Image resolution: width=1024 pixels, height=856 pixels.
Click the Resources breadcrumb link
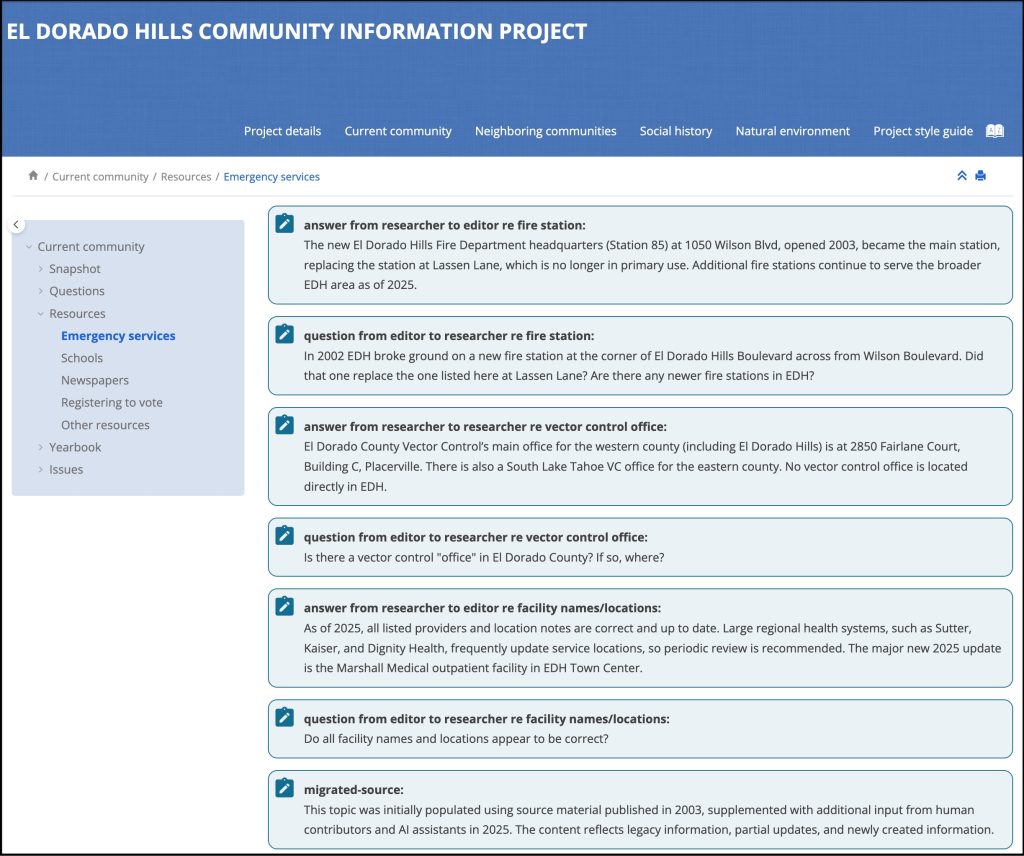tap(186, 177)
